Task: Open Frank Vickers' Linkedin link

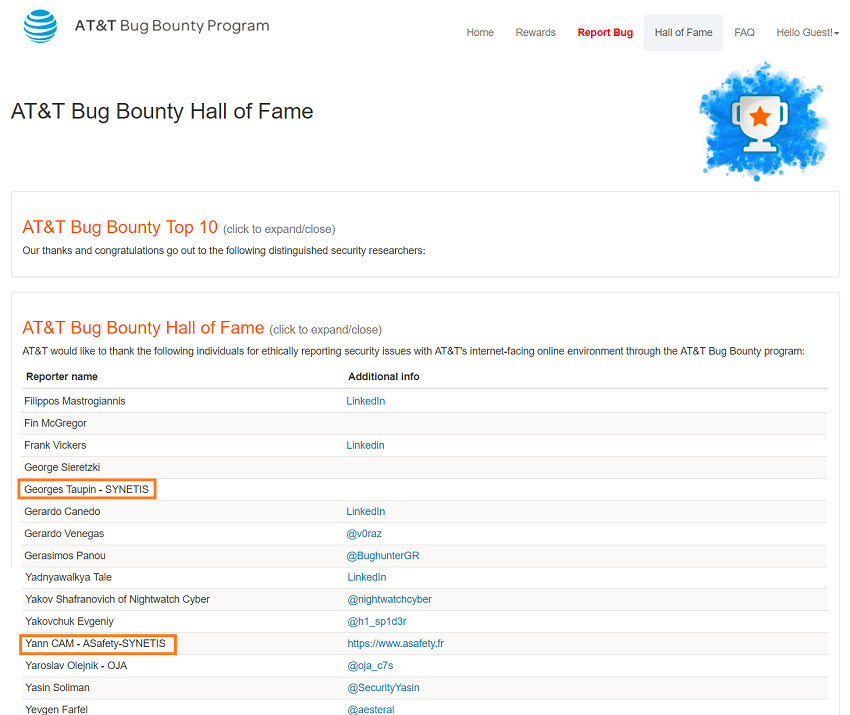Action: click(x=365, y=445)
